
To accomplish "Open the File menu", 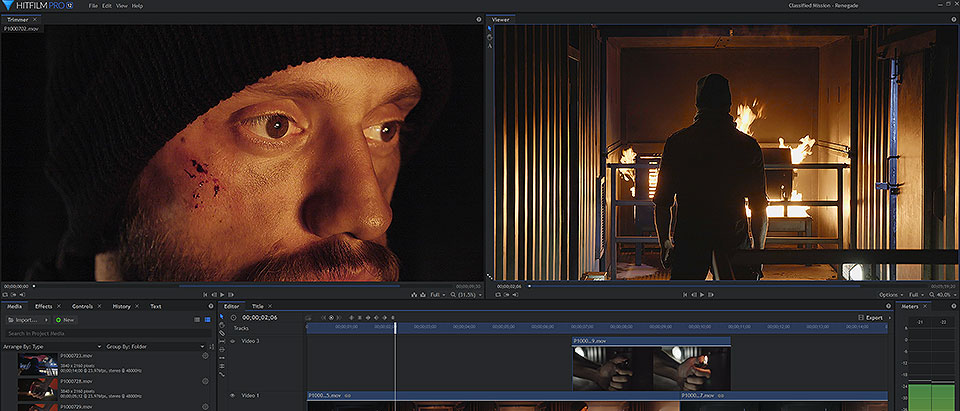I will pyautogui.click(x=93, y=6).
